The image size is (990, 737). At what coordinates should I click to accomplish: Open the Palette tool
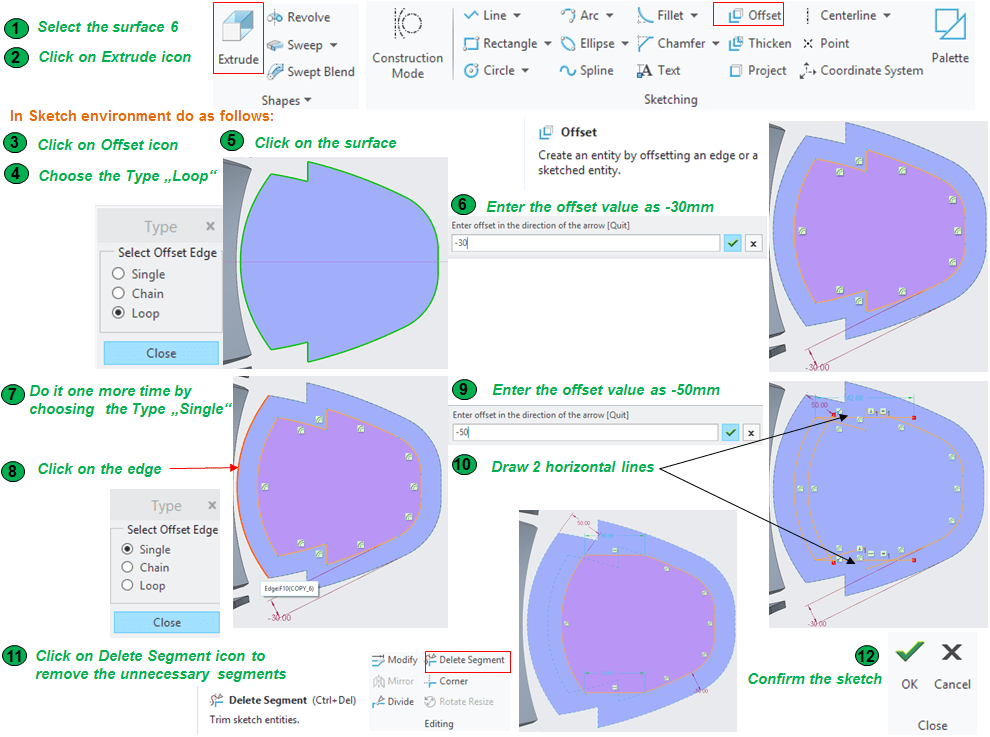pyautogui.click(x=949, y=38)
